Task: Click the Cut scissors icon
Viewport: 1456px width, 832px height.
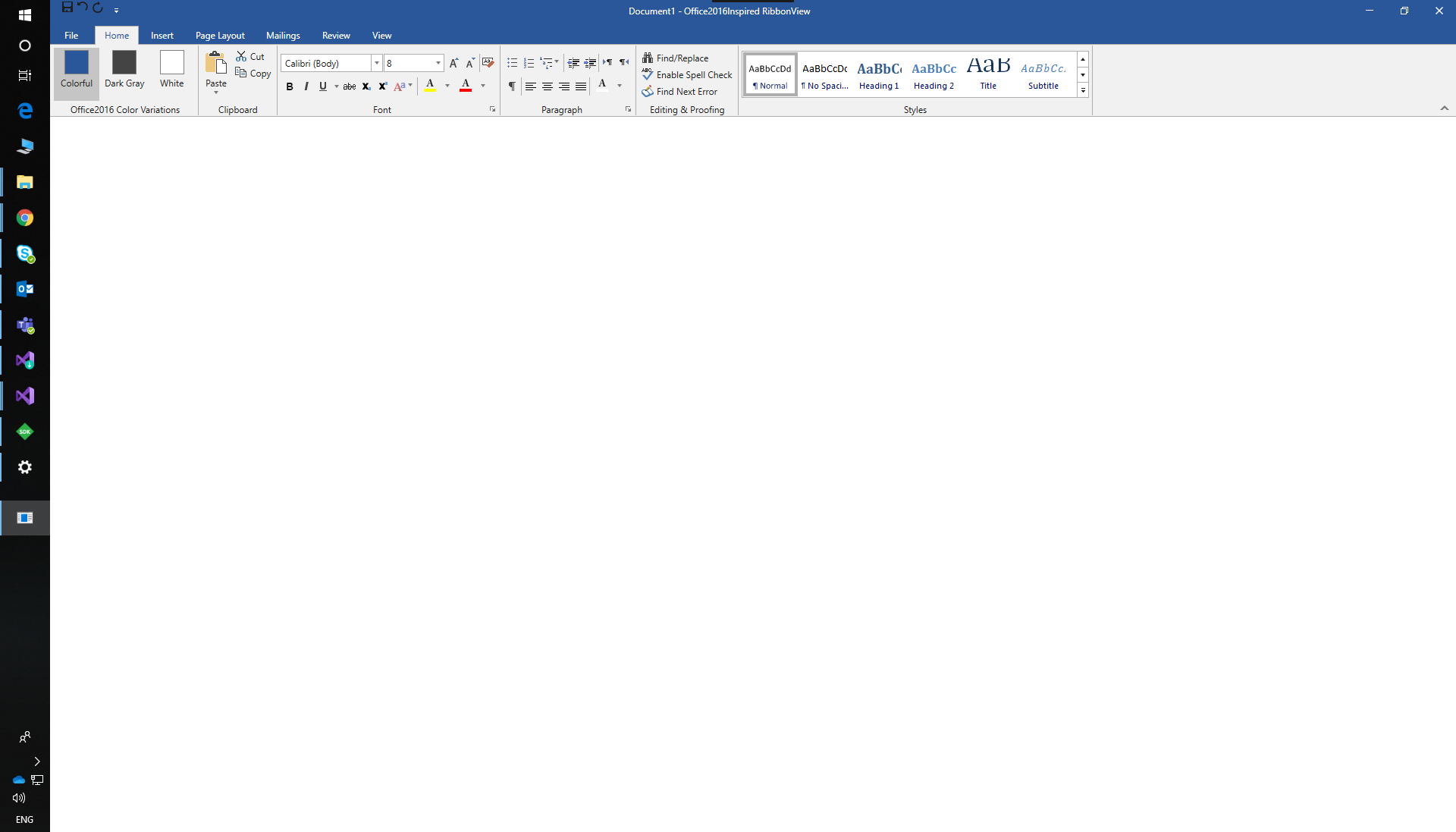Action: [x=241, y=57]
